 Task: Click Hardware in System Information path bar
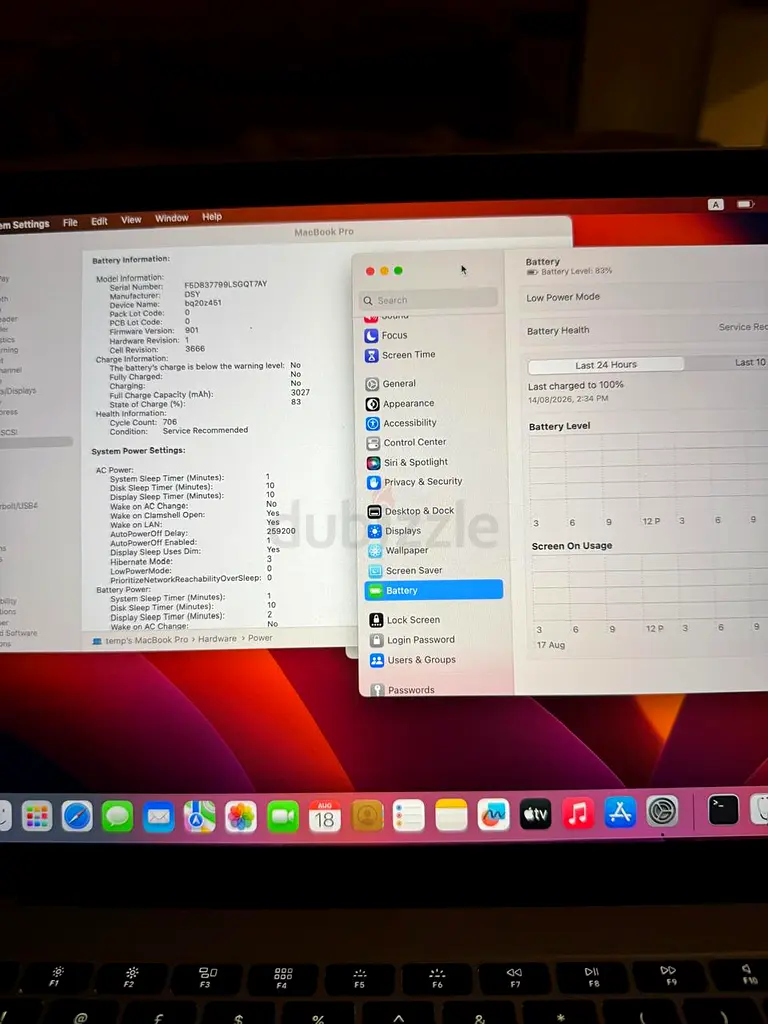217,639
